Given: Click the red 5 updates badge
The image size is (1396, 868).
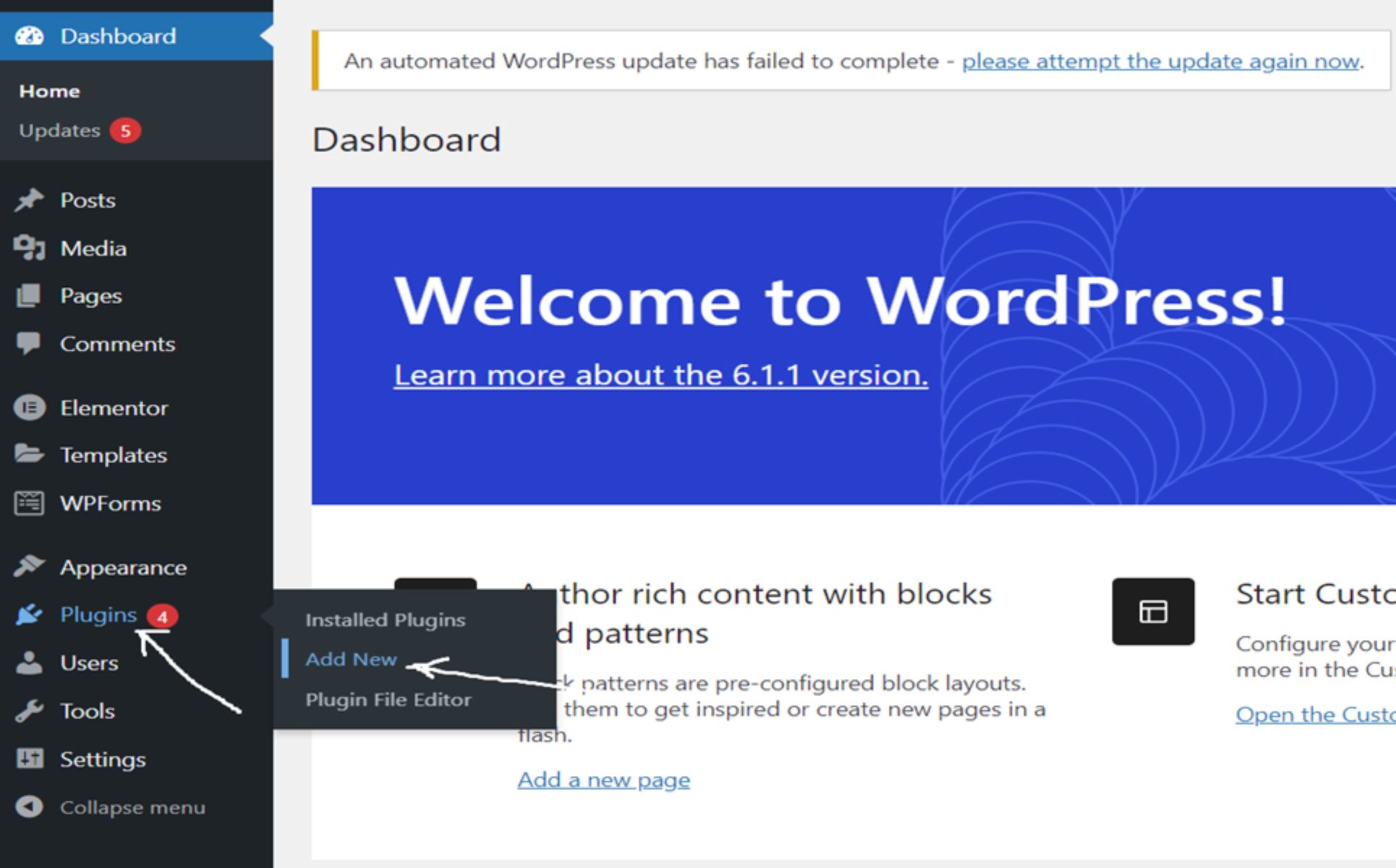Looking at the screenshot, I should coord(125,131).
